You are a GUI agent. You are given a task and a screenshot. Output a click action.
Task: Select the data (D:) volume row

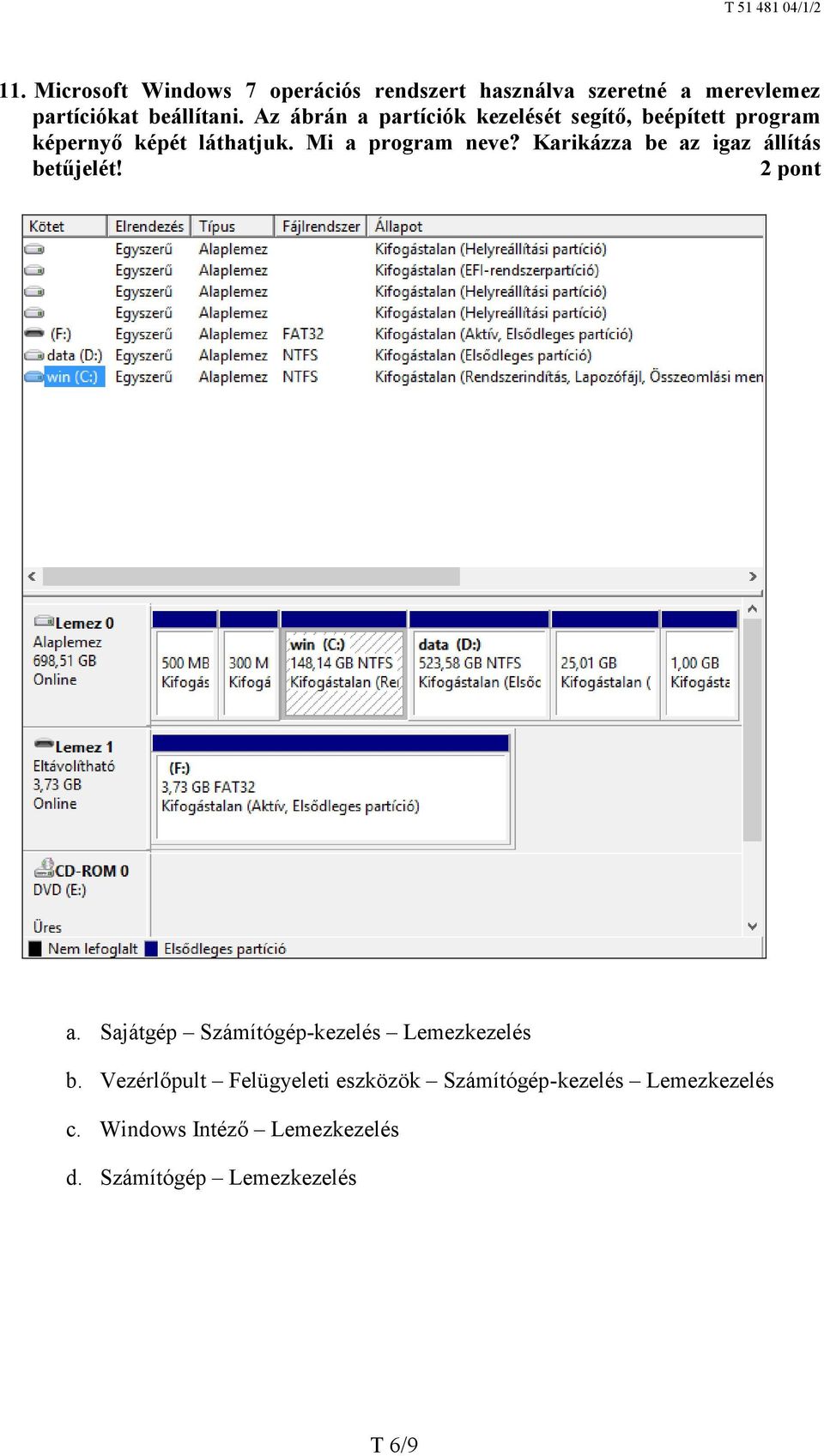coord(393,355)
